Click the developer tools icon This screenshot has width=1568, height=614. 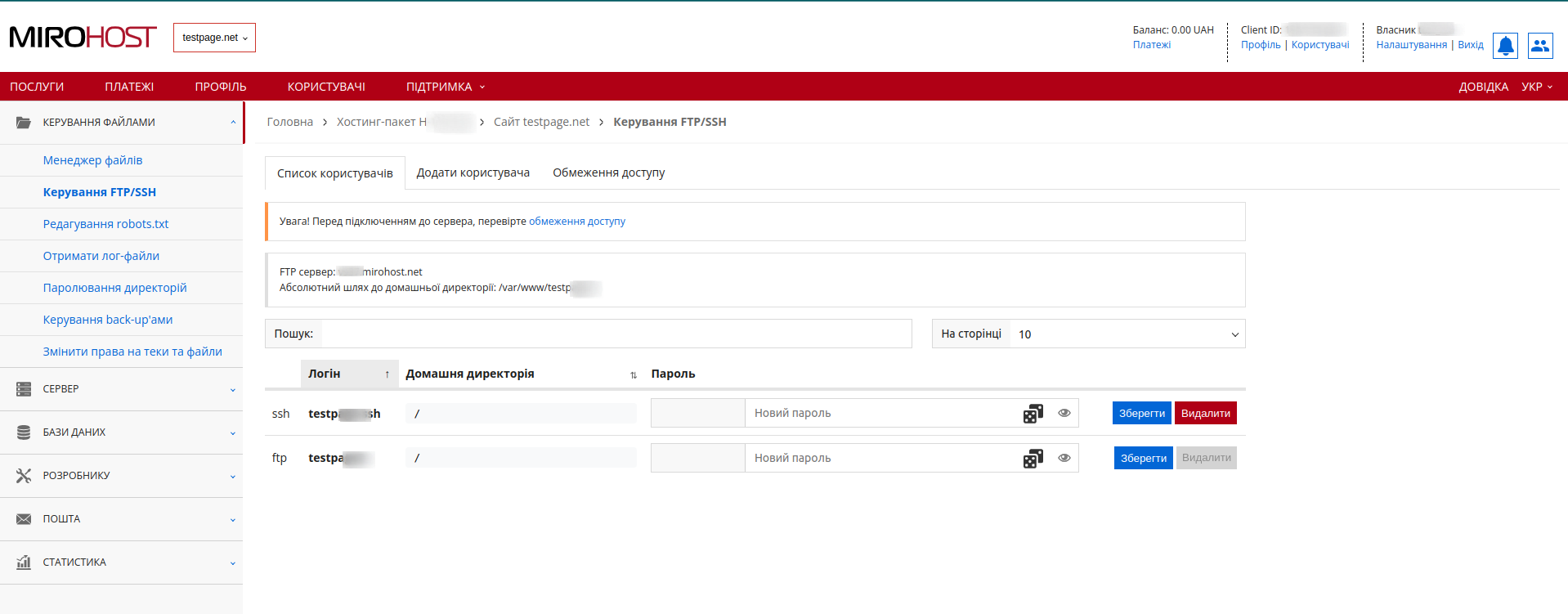tap(24, 476)
